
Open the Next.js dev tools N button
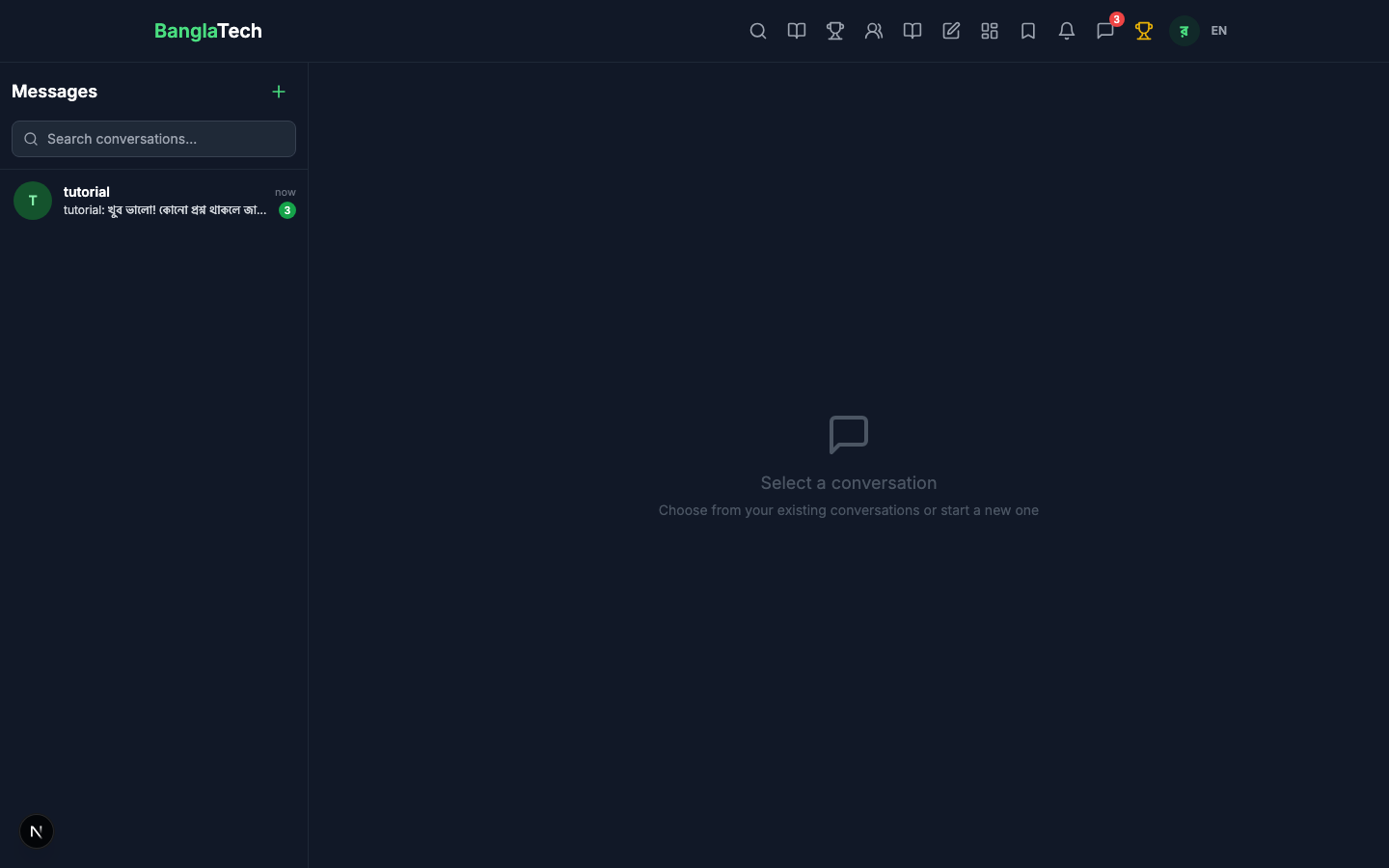(x=37, y=831)
